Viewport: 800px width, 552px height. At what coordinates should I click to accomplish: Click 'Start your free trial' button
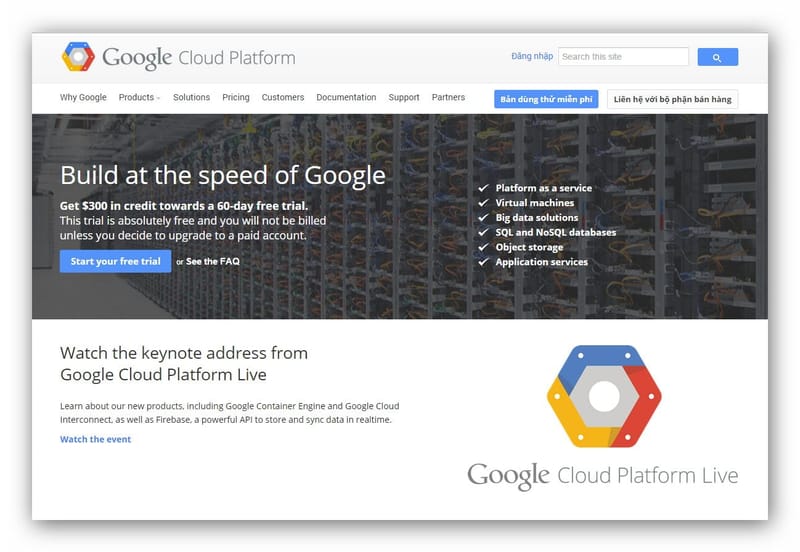(115, 261)
